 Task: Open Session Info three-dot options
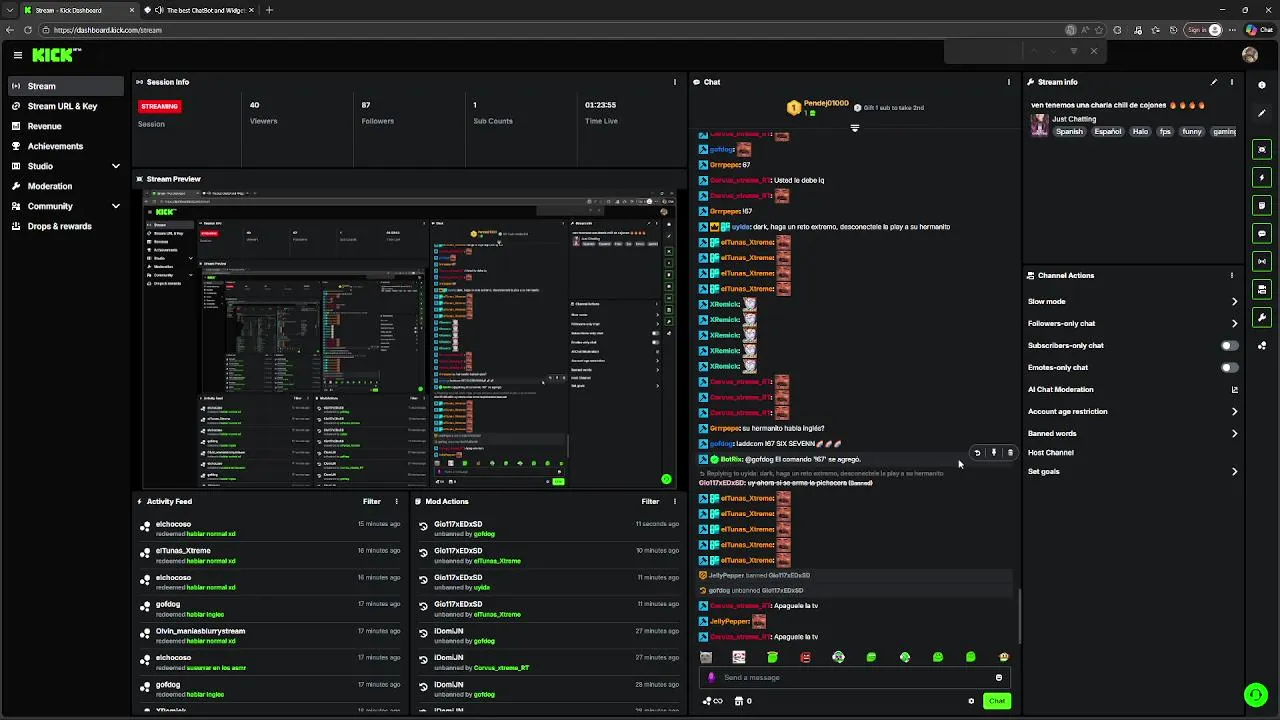click(675, 82)
